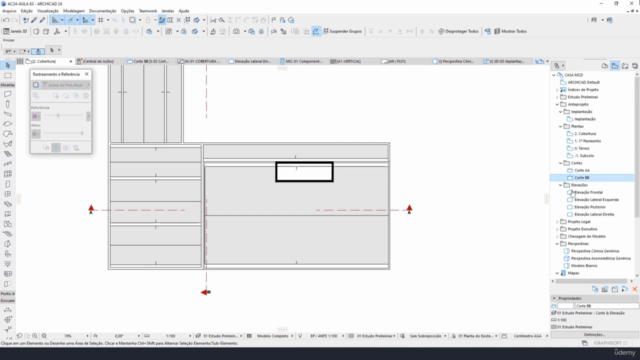Click the Desproteger Todos button

[458, 31]
